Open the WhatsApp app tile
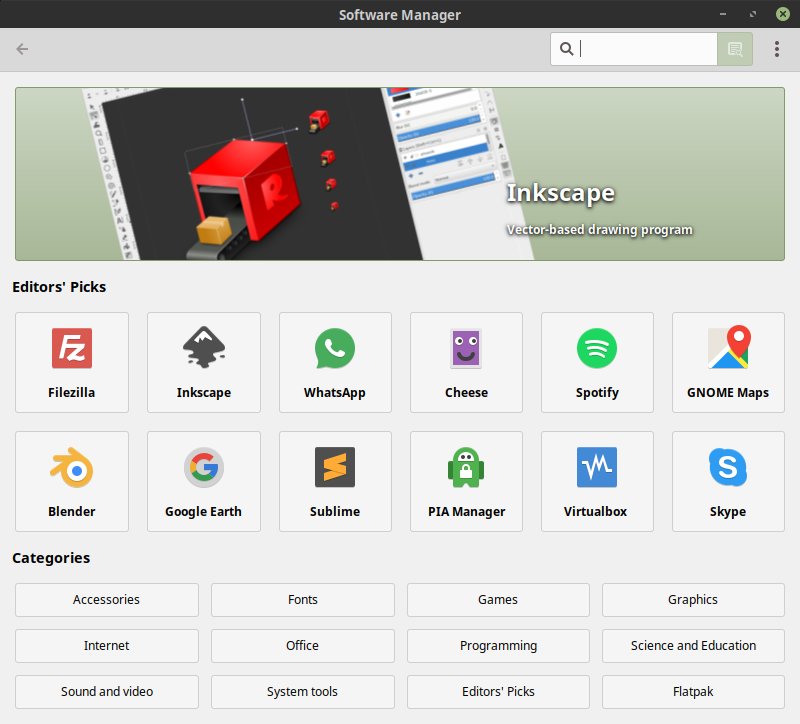 pos(335,362)
